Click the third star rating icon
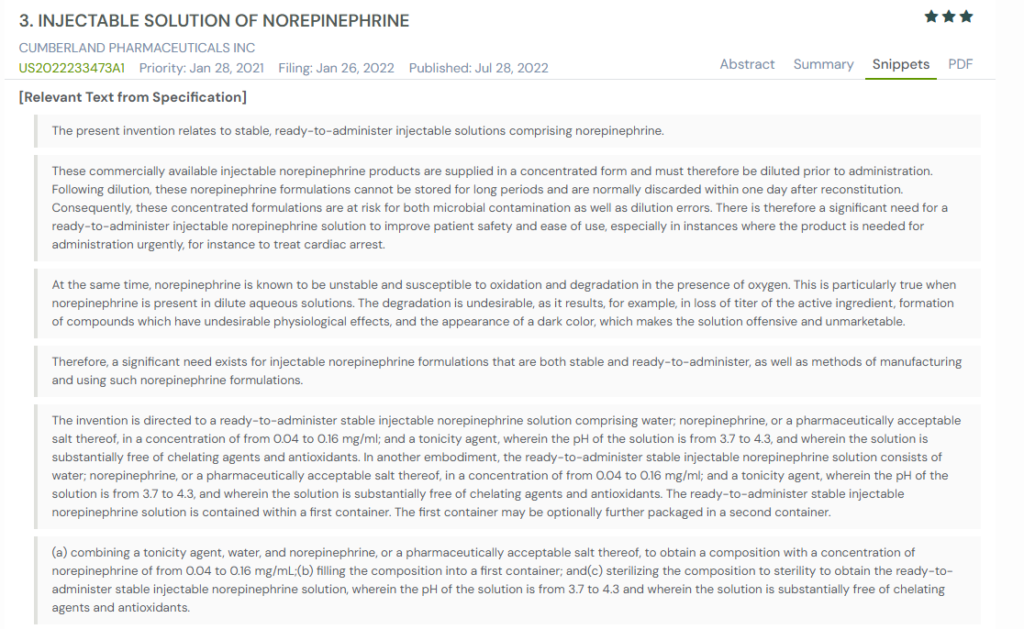The image size is (1024, 629). [x=966, y=17]
